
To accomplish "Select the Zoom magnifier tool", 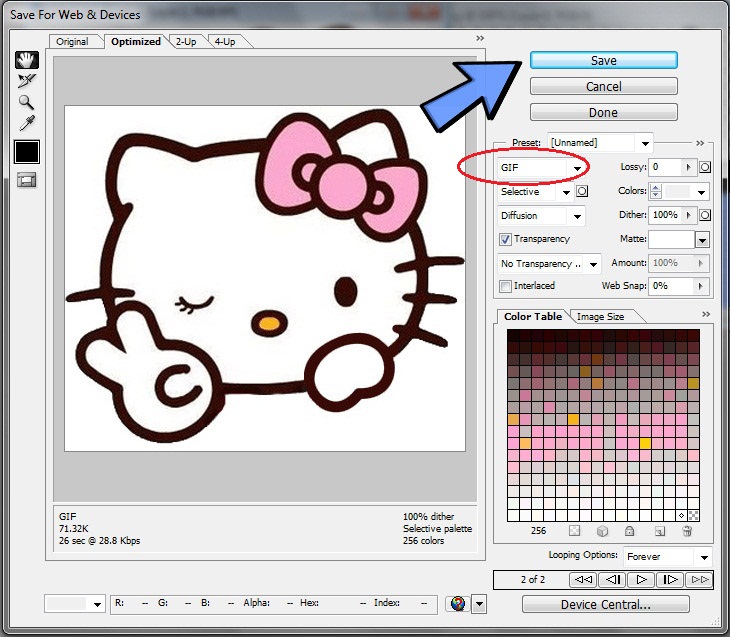I will pyautogui.click(x=26, y=102).
